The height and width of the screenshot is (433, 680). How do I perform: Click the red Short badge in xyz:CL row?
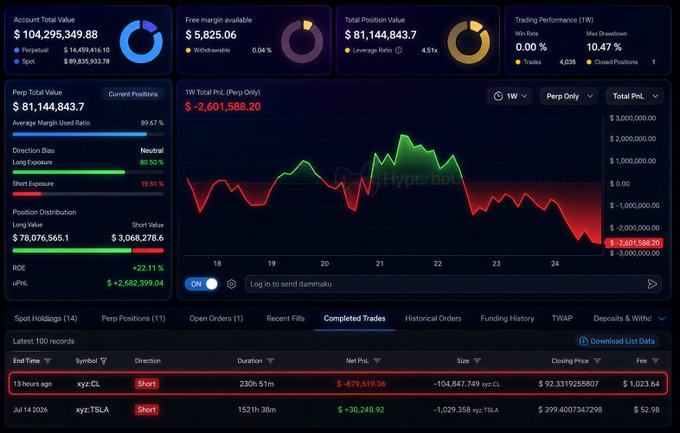(147, 384)
